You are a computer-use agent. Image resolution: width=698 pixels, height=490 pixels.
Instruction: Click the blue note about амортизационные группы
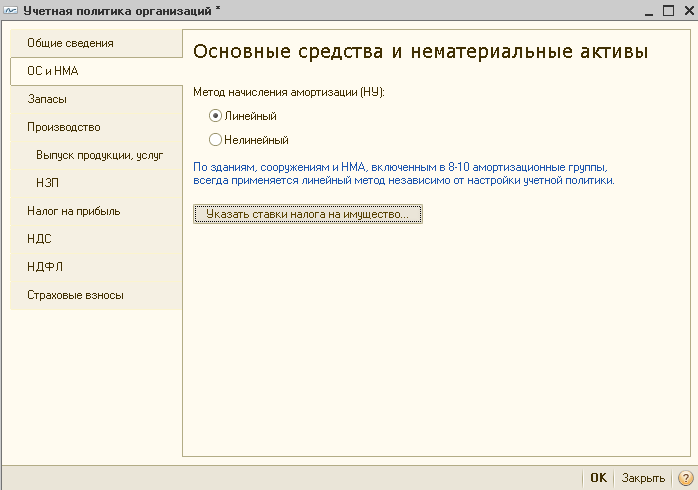[x=404, y=174]
